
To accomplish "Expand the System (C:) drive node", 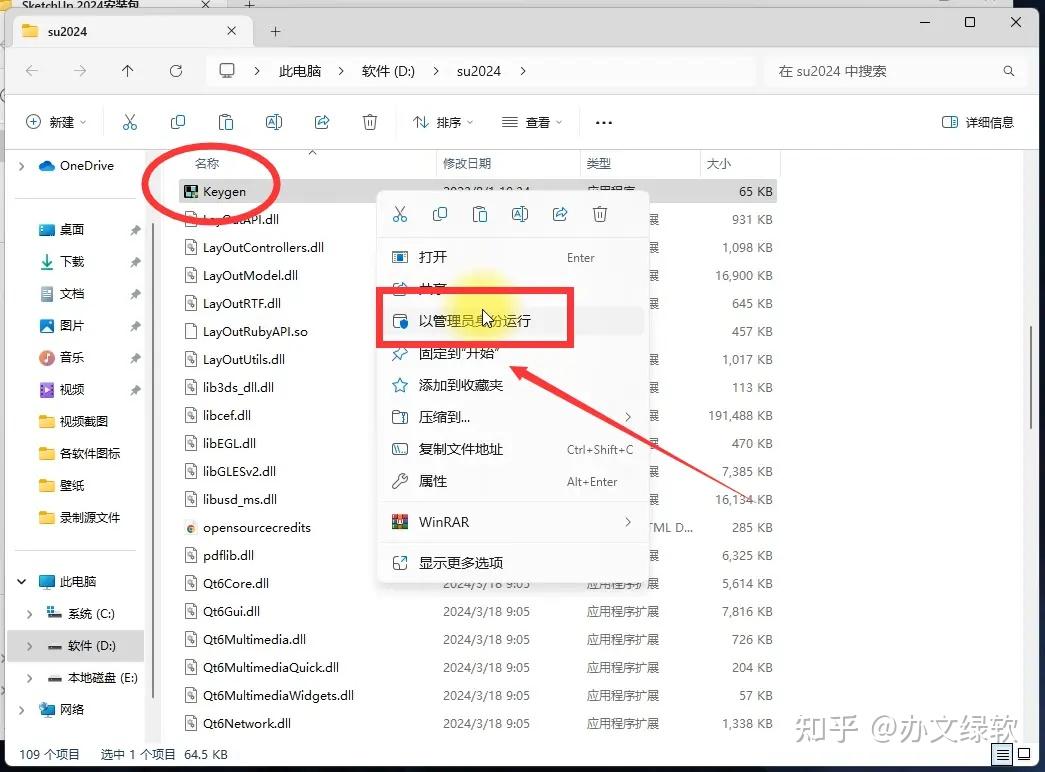I will pos(29,614).
